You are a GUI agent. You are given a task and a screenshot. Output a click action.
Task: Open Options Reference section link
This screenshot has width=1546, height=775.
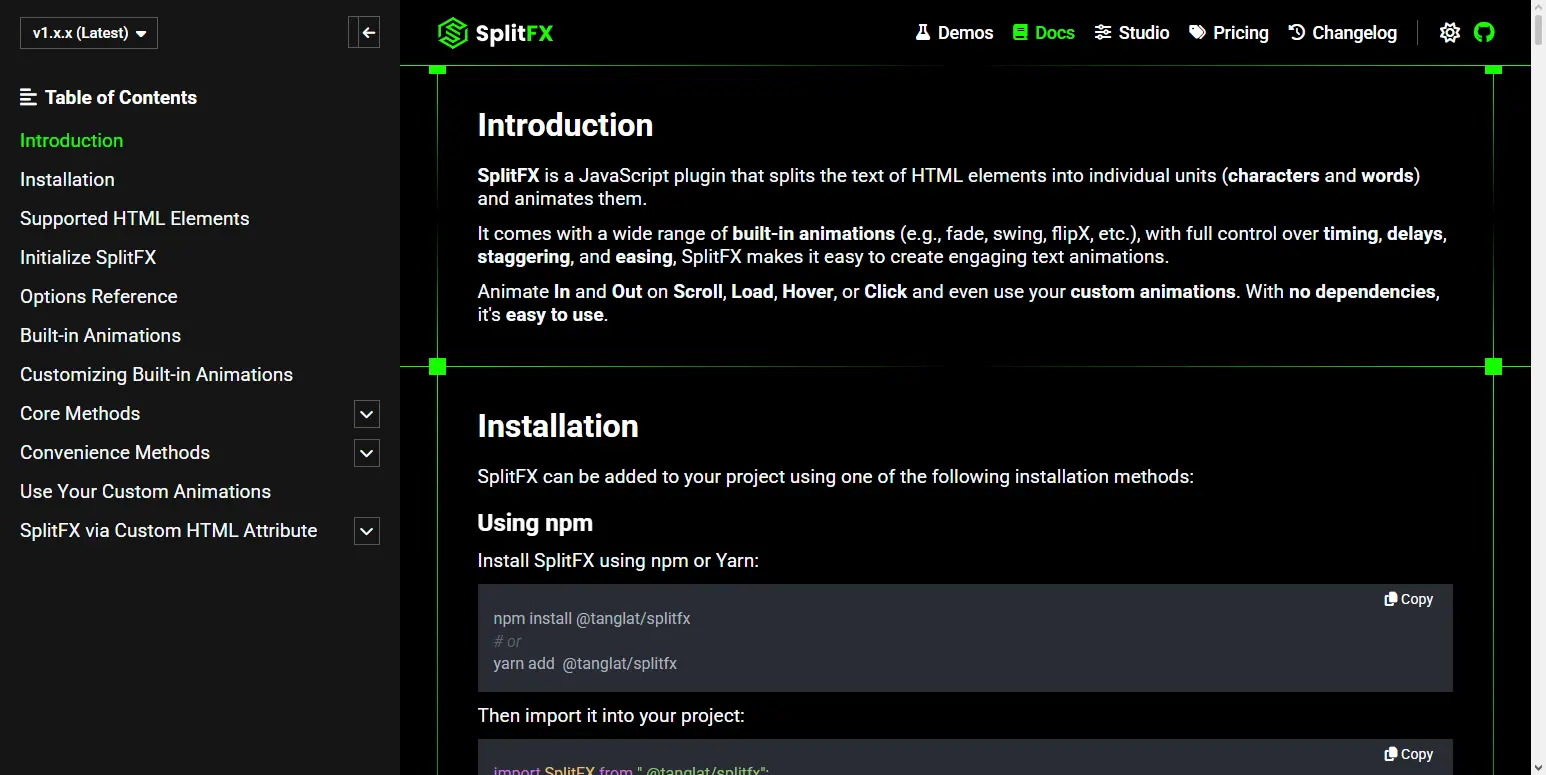click(x=99, y=297)
